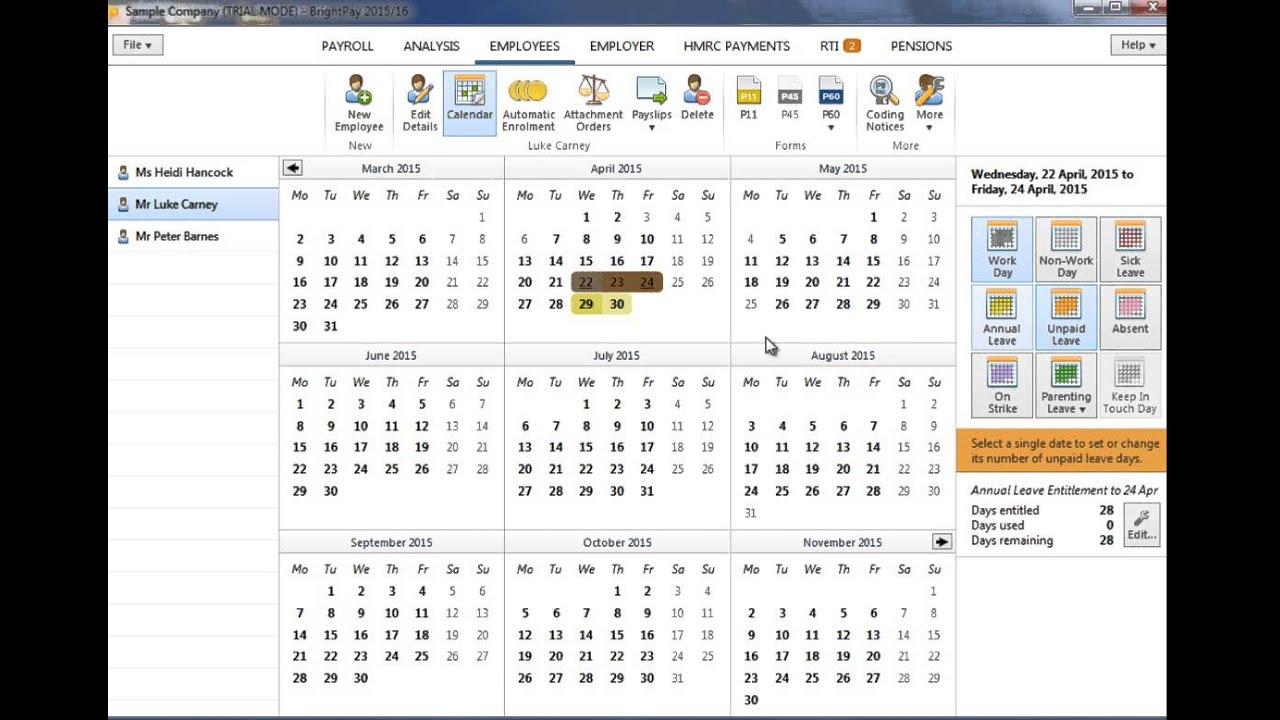Image resolution: width=1280 pixels, height=720 pixels.
Task: Select highlighted 30 April 2015
Action: pyautogui.click(x=617, y=304)
